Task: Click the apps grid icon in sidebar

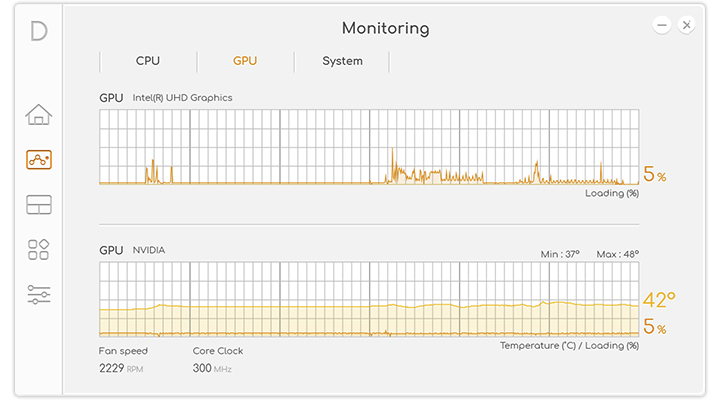Action: click(38, 250)
